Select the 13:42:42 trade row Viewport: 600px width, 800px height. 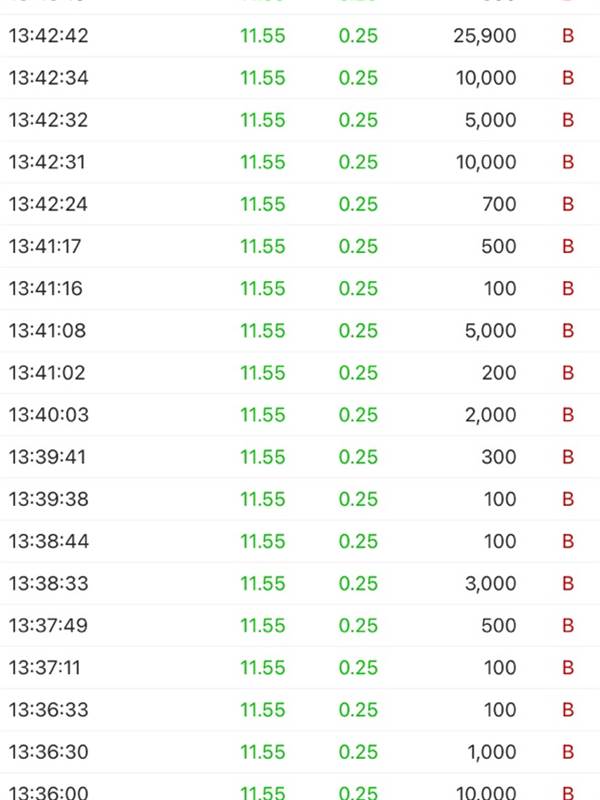click(x=300, y=36)
